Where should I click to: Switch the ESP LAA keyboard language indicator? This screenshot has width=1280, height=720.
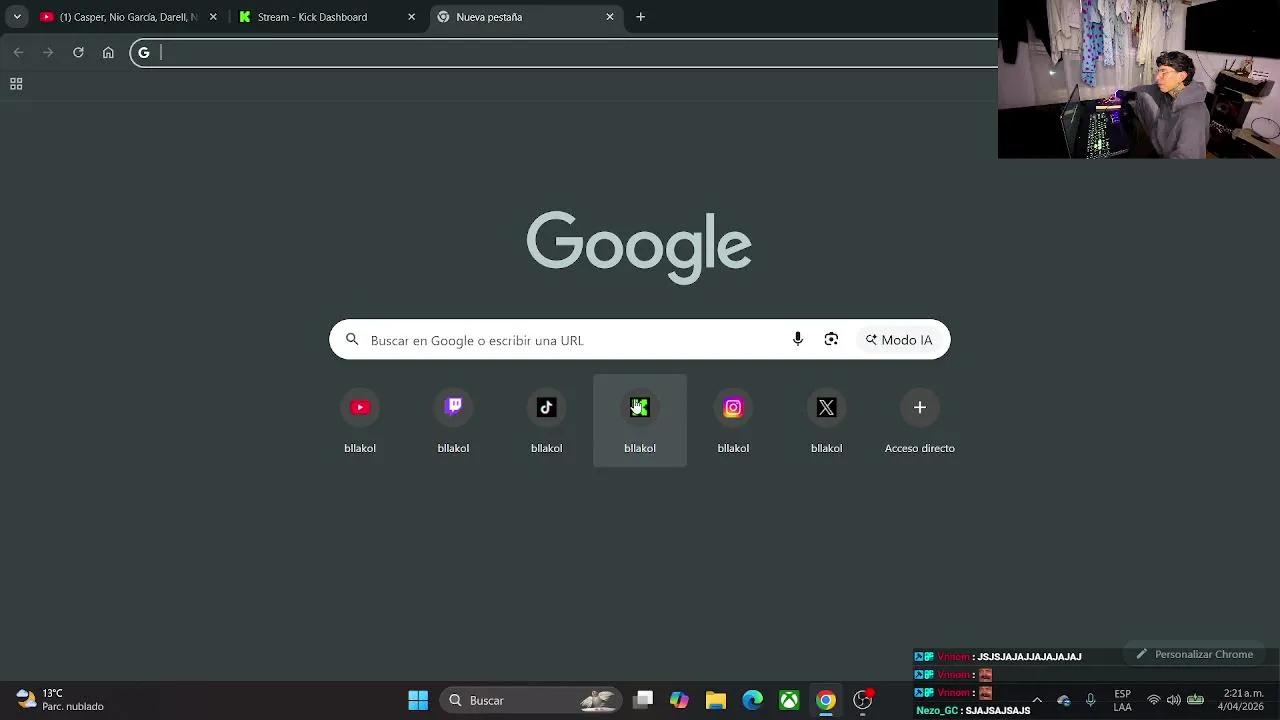click(x=1123, y=700)
